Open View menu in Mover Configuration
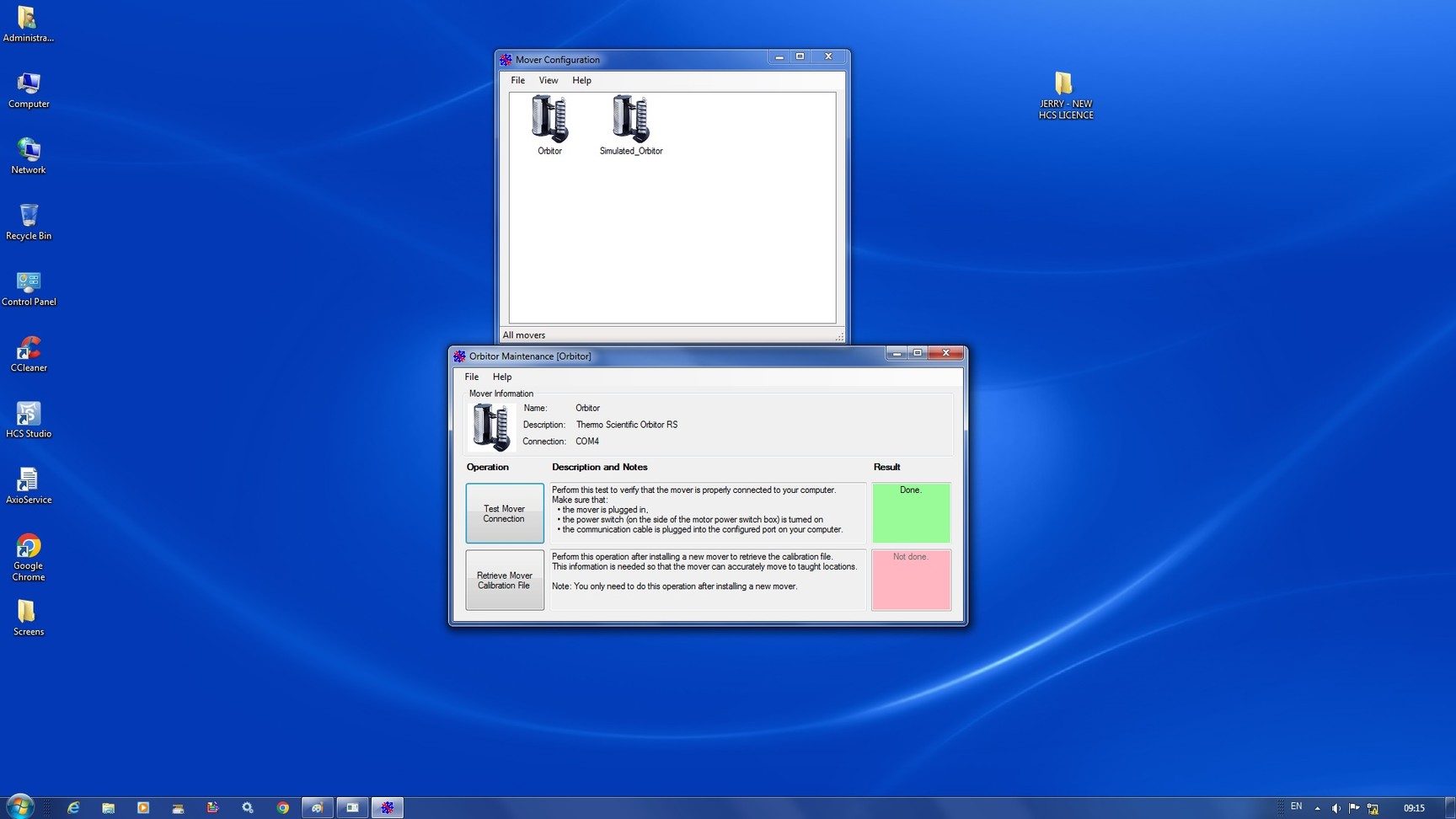Screen dimensions: 1456x819 click(x=548, y=80)
